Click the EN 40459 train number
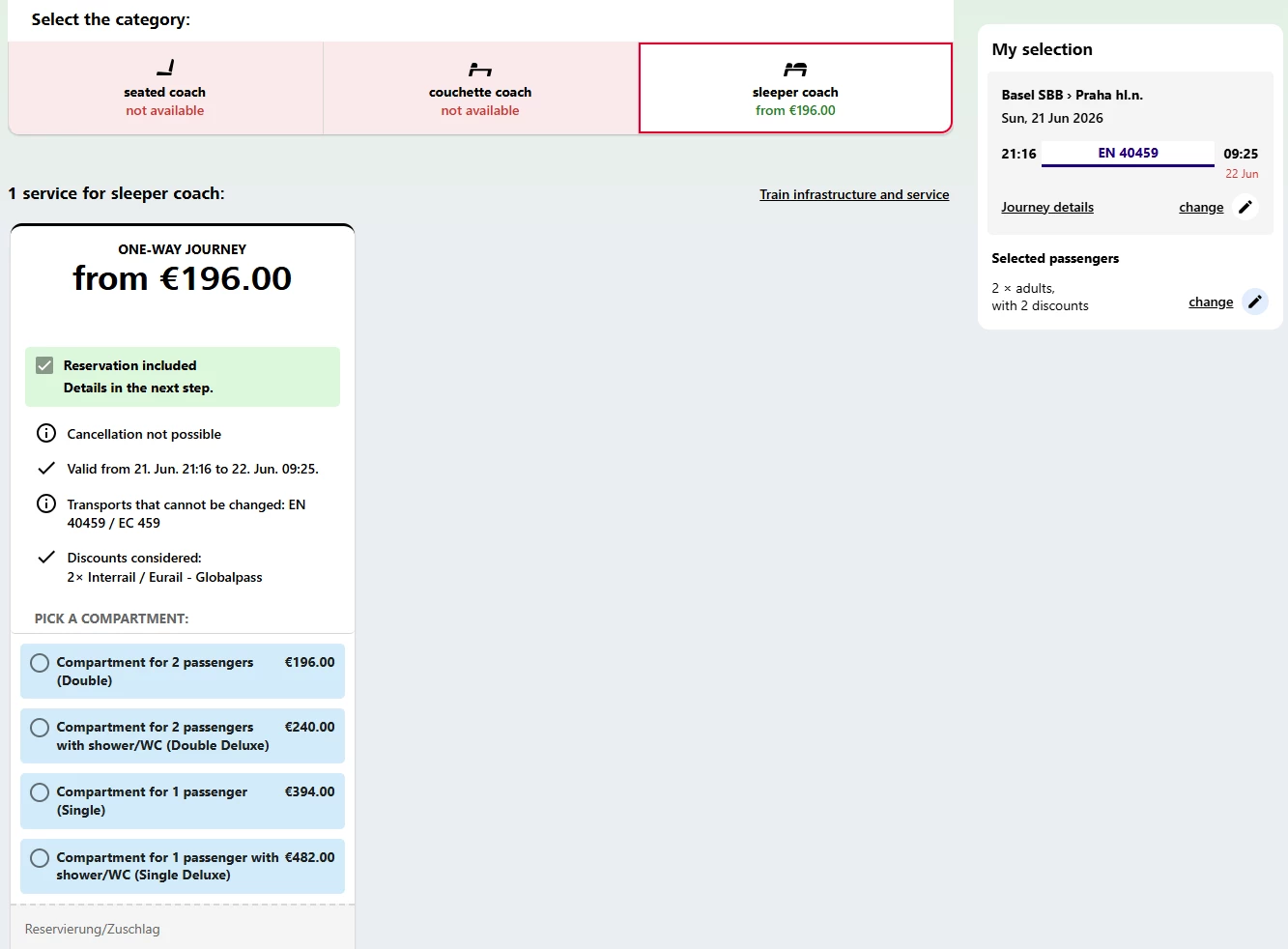This screenshot has width=1288, height=949. (x=1128, y=153)
